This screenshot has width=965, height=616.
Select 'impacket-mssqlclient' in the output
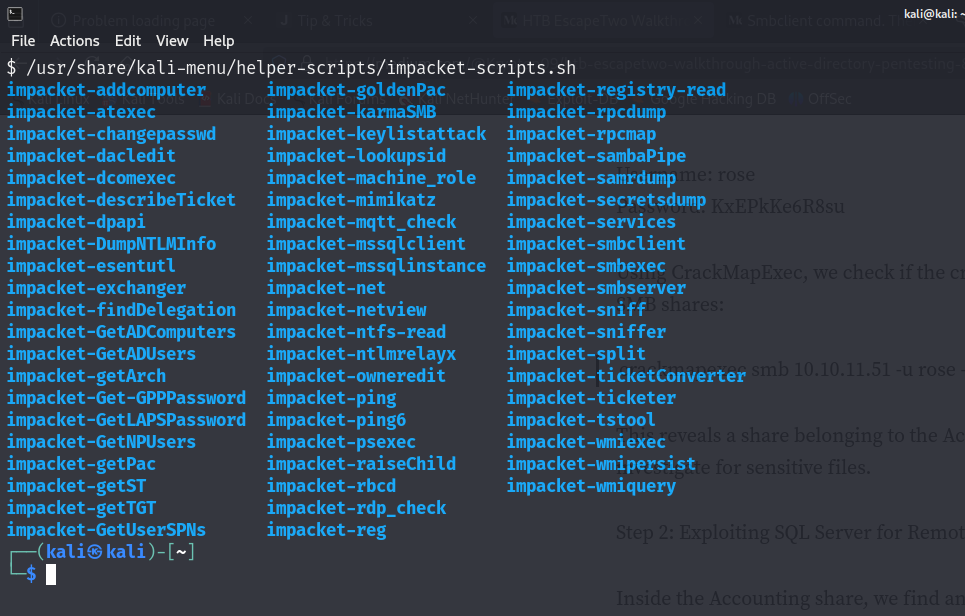[366, 244]
